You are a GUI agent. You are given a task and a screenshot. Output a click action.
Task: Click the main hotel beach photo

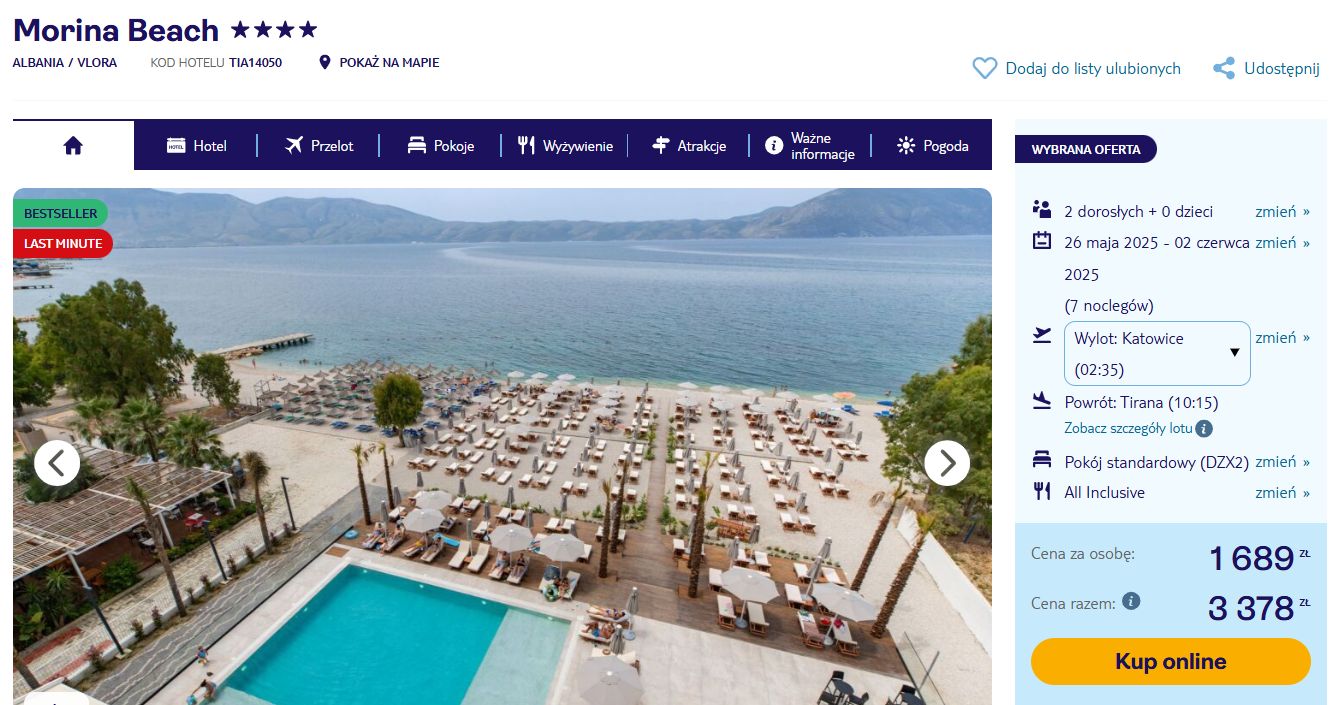502,446
